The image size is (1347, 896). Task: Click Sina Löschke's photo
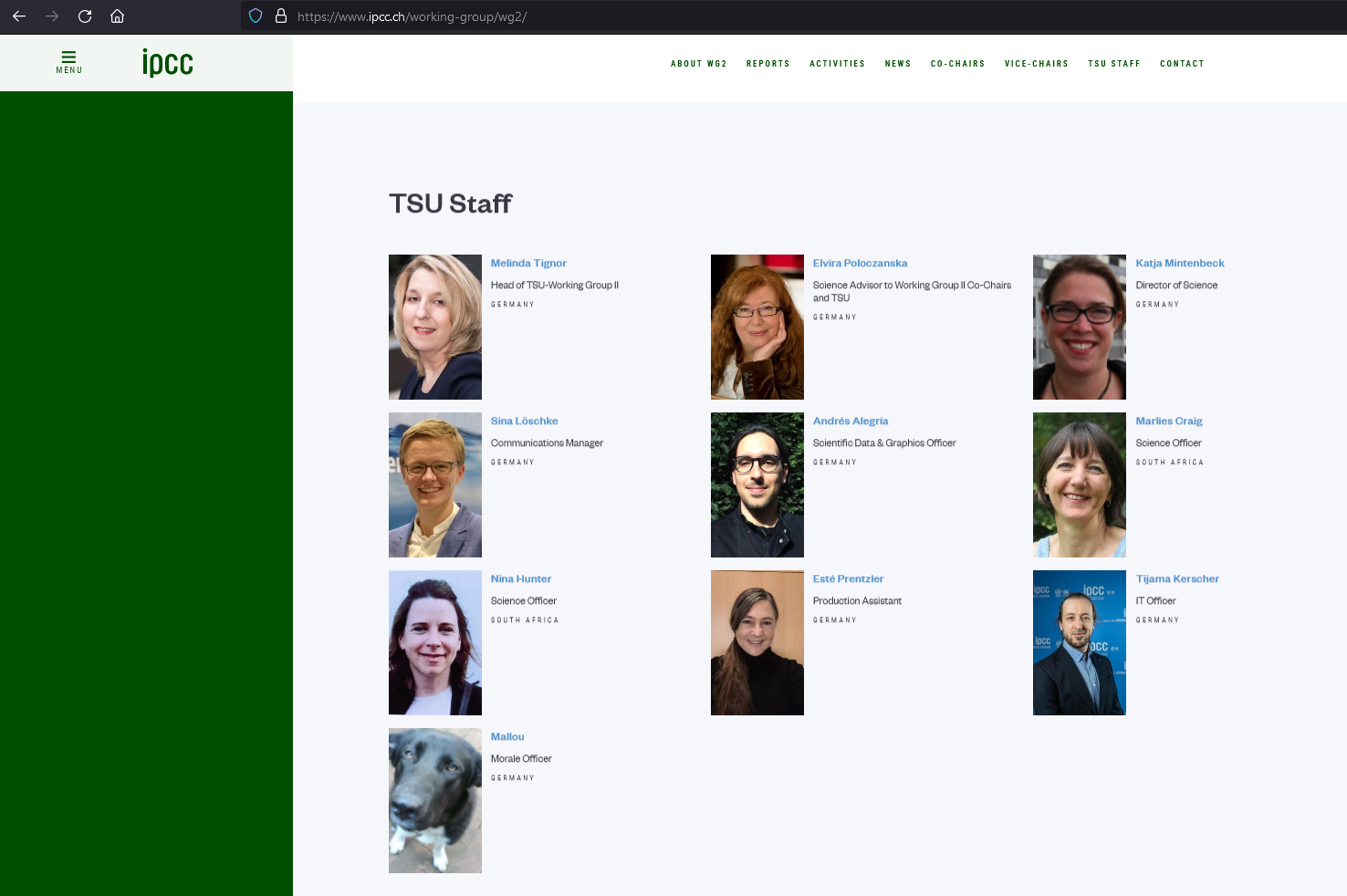[435, 484]
